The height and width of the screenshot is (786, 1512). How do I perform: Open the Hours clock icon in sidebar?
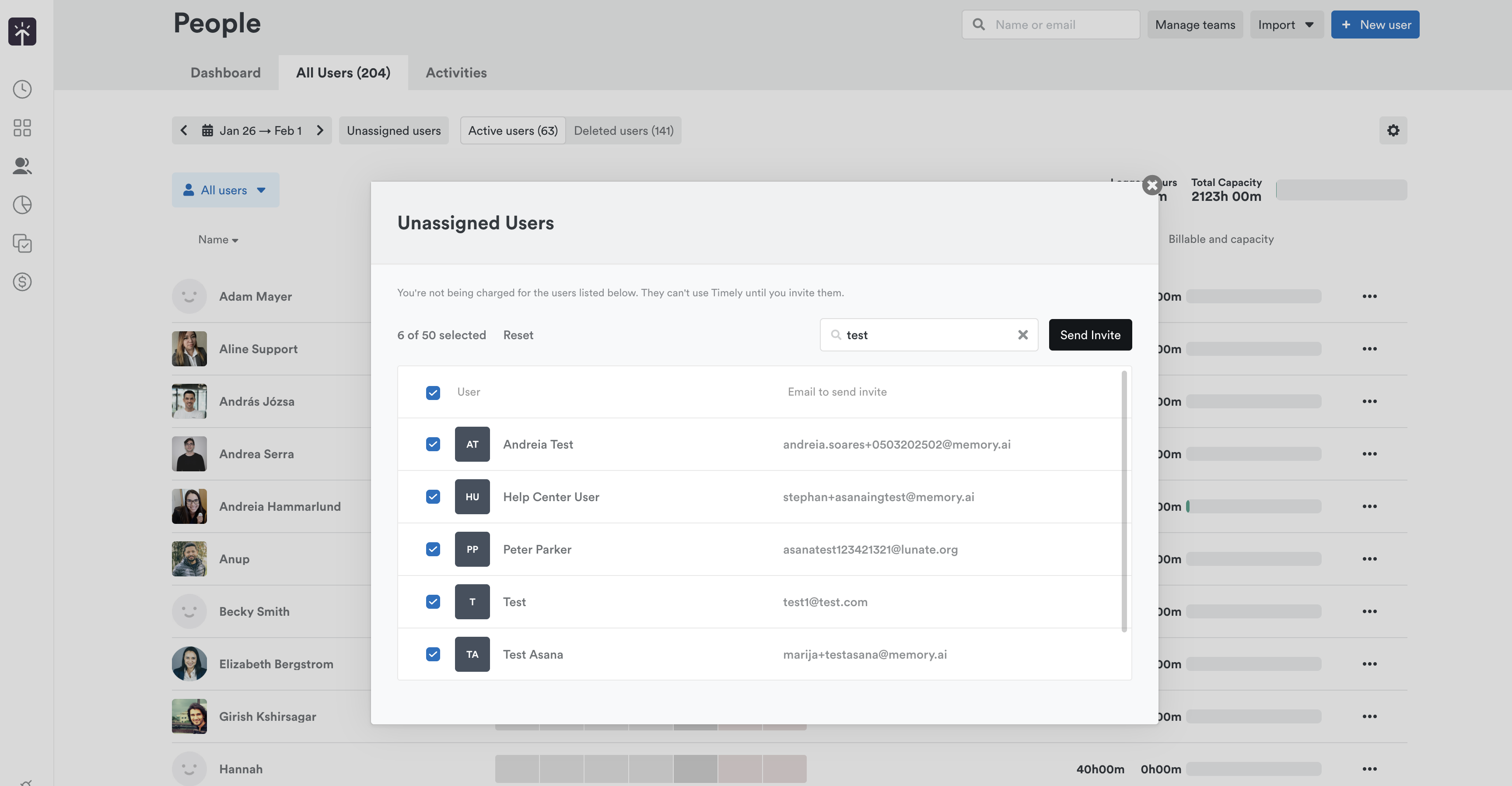[22, 89]
